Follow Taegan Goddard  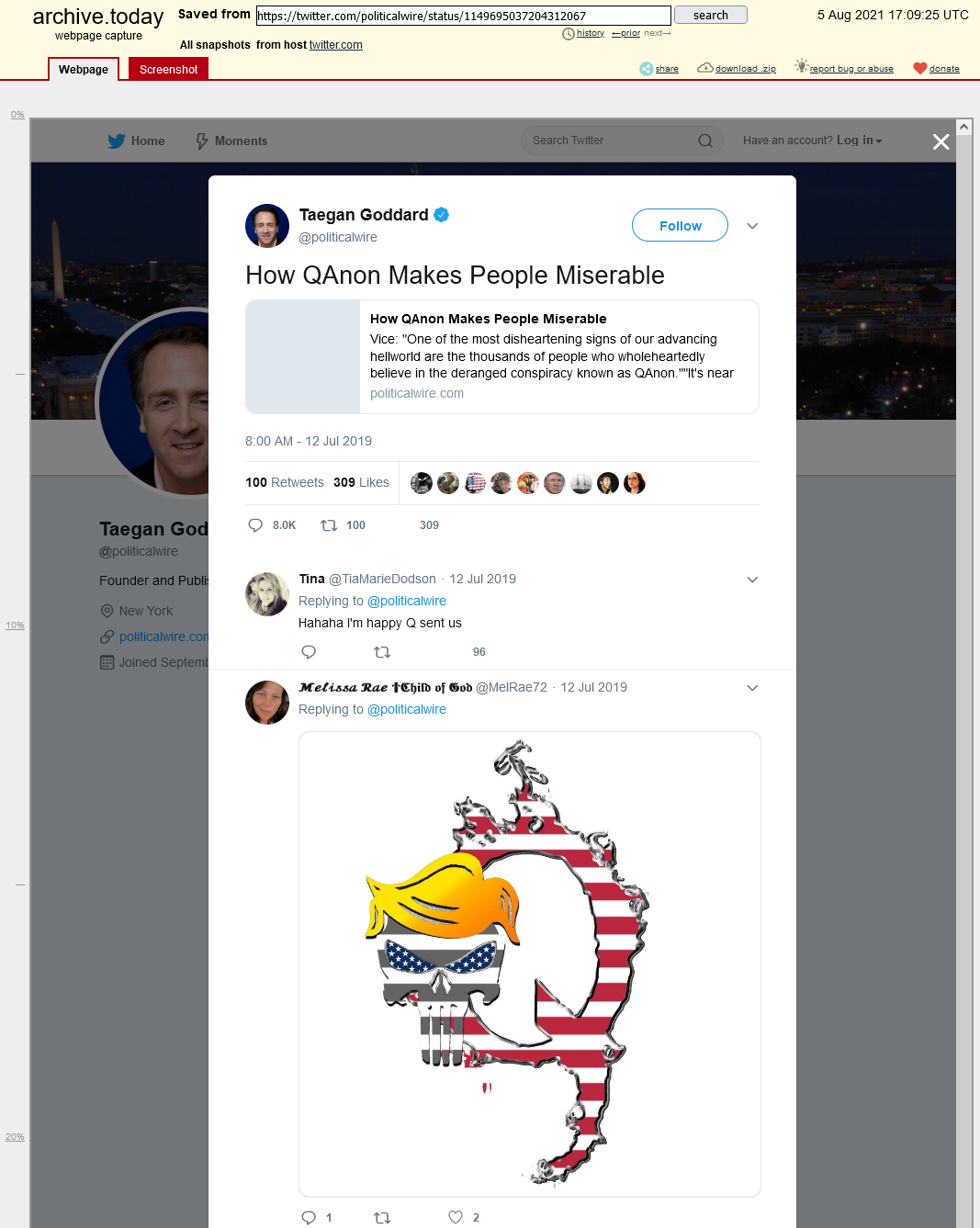click(x=680, y=225)
